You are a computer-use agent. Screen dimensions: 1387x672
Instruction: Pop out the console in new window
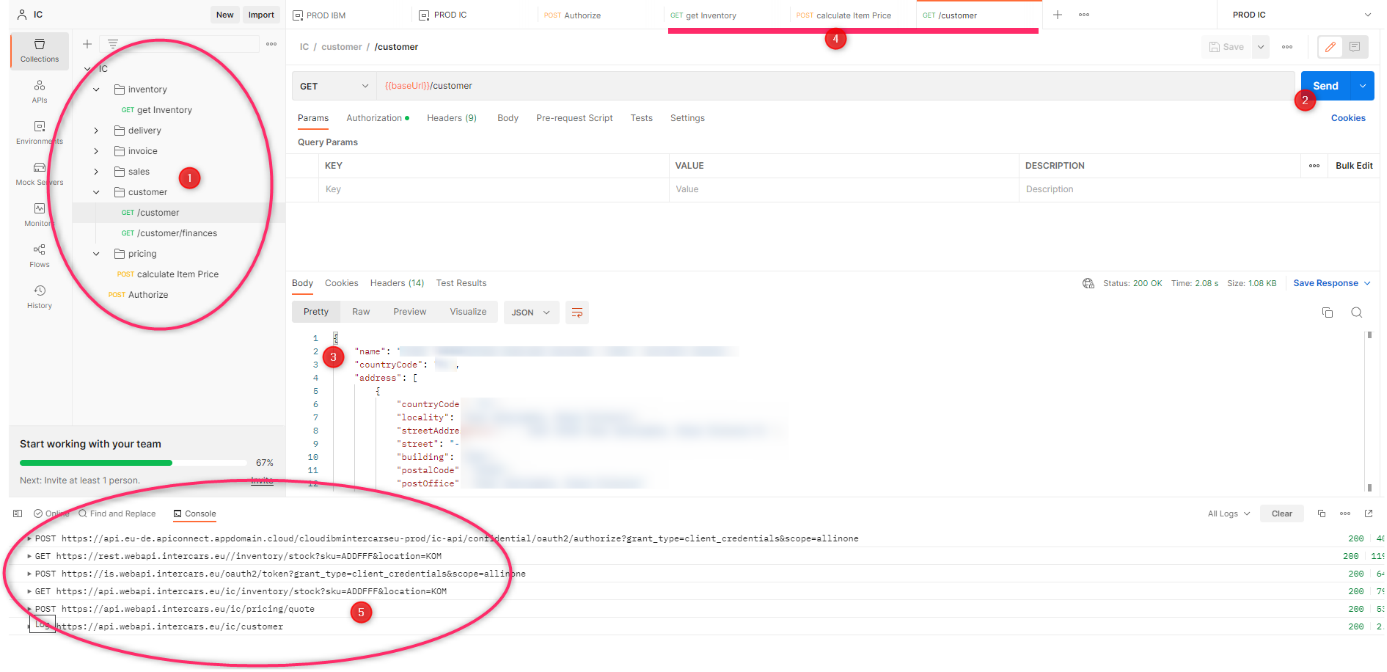coord(1369,514)
